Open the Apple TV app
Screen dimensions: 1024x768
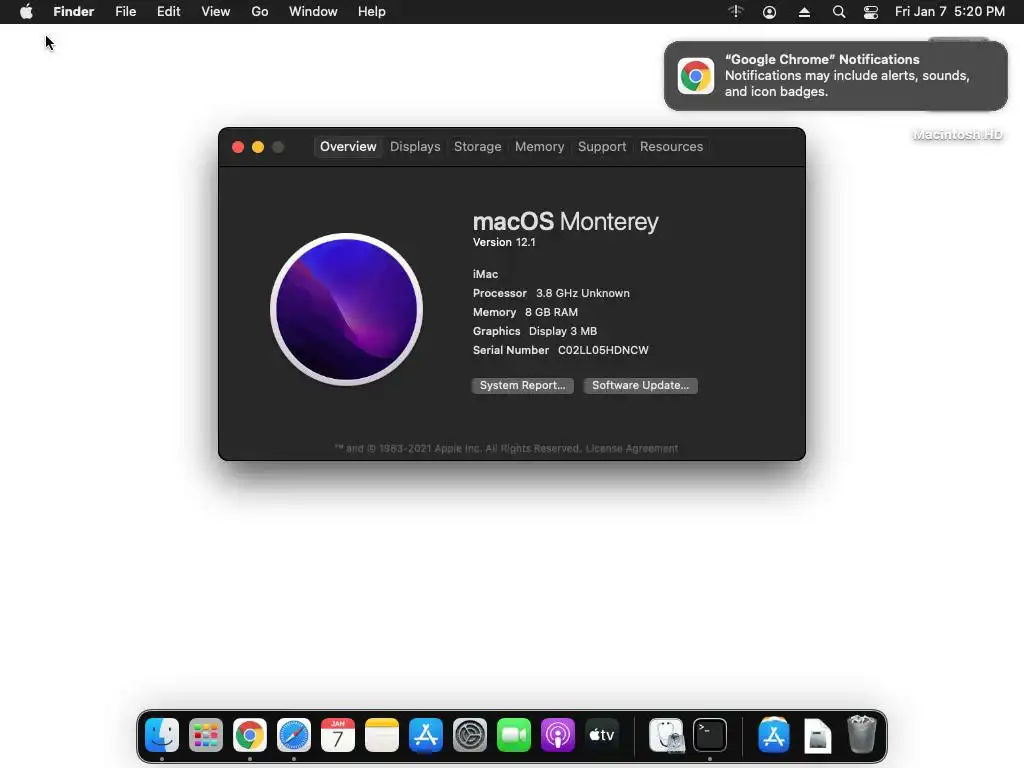[x=601, y=735]
